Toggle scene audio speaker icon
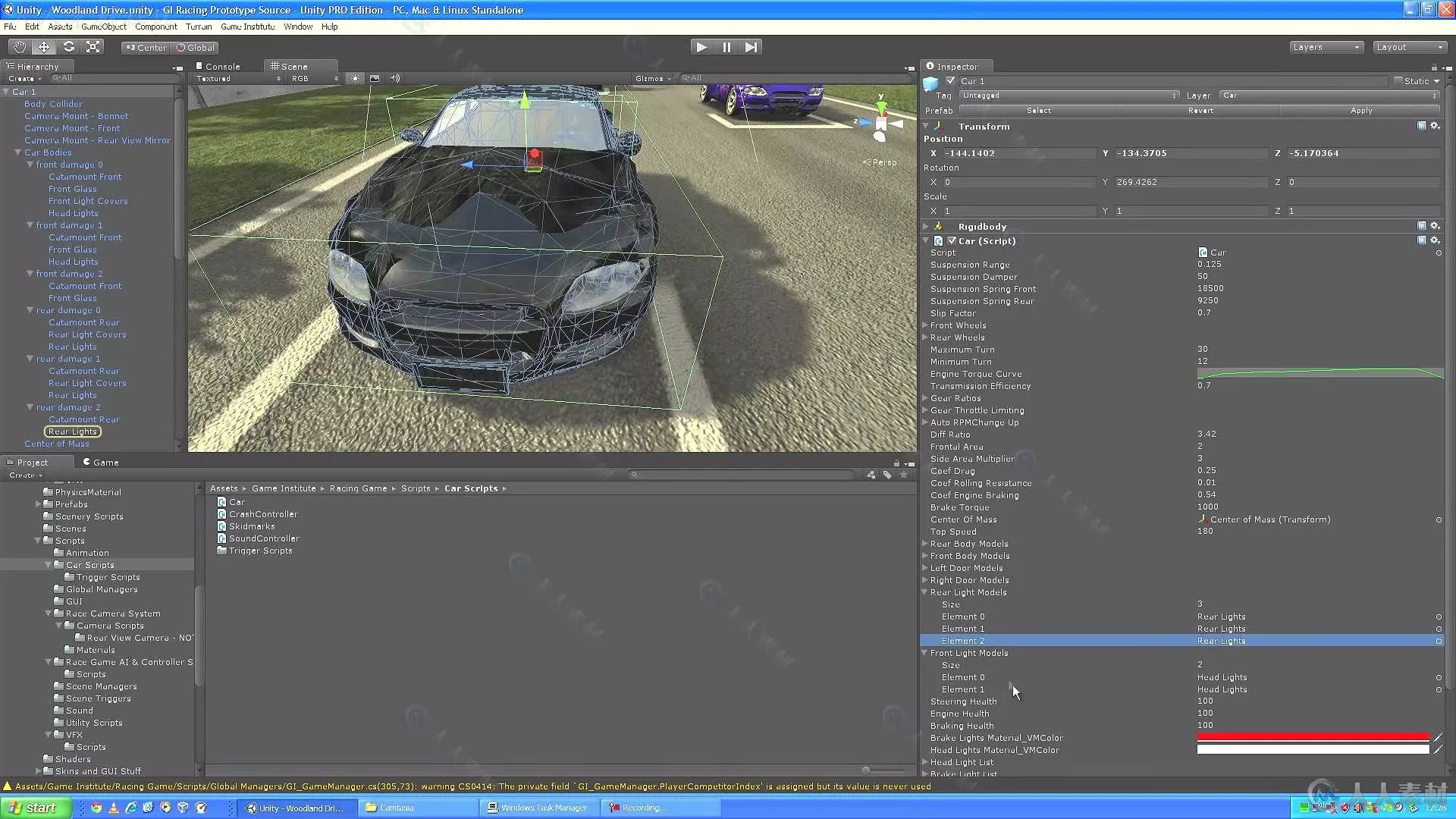The width and height of the screenshot is (1456, 819). (394, 78)
